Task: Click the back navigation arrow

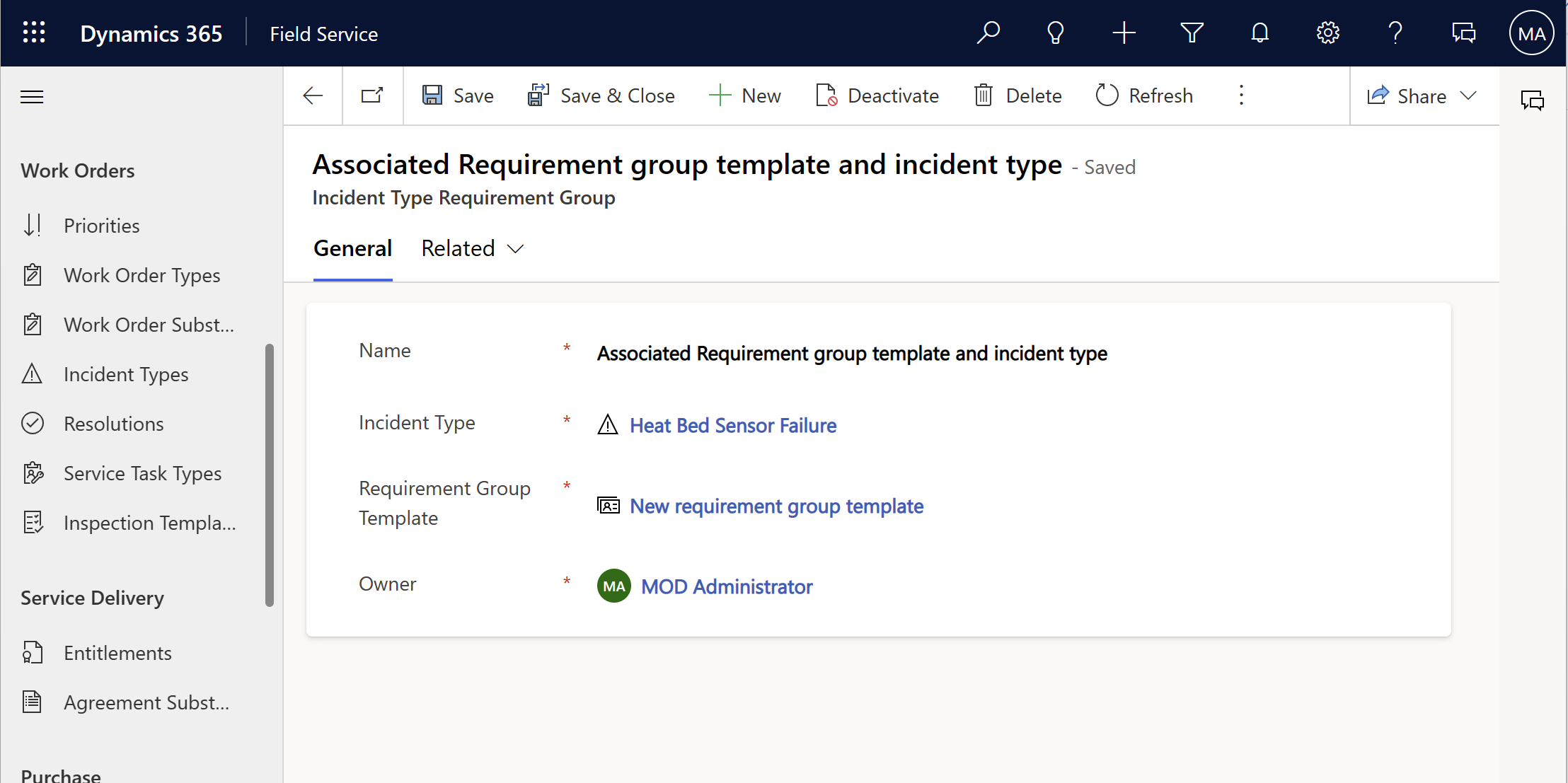Action: tap(313, 96)
